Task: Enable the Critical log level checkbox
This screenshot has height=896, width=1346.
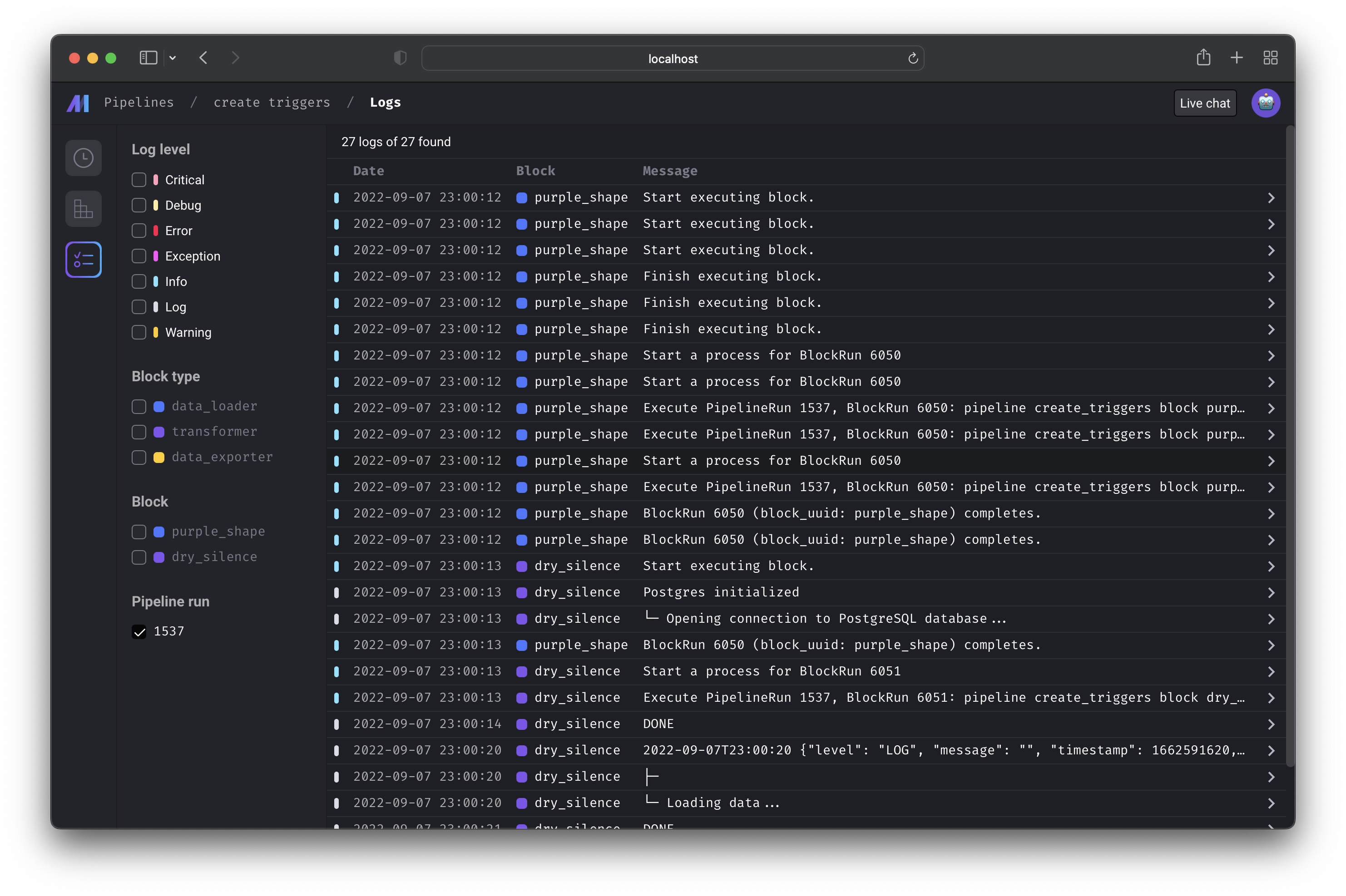Action: point(139,180)
